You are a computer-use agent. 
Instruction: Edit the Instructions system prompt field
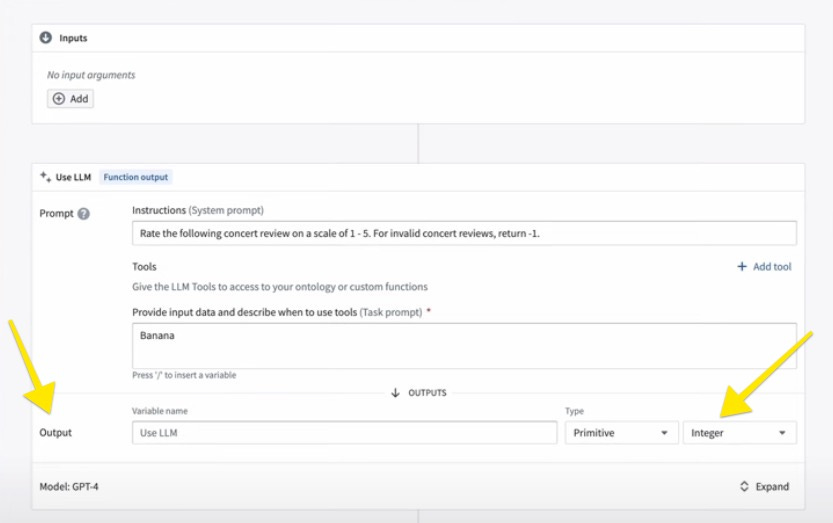click(464, 233)
